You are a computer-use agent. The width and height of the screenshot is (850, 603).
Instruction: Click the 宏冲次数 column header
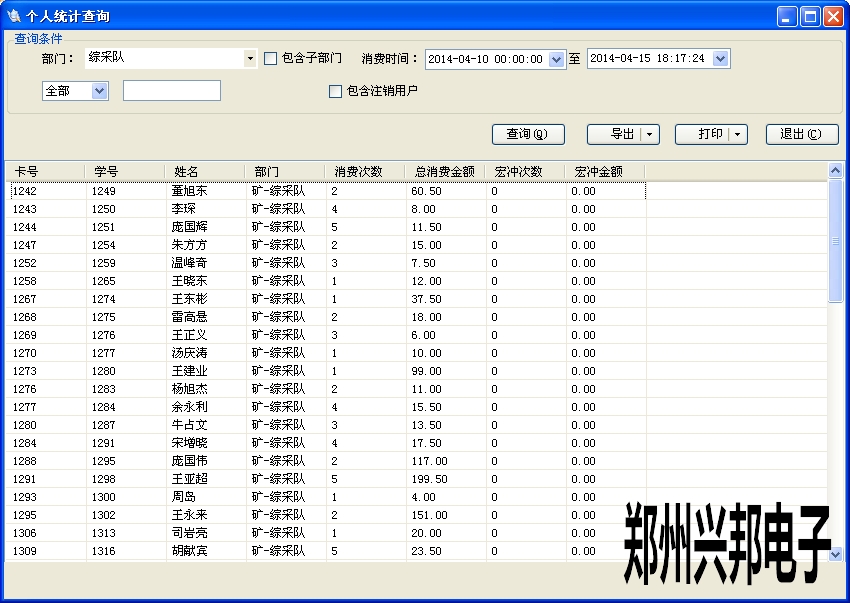click(524, 172)
